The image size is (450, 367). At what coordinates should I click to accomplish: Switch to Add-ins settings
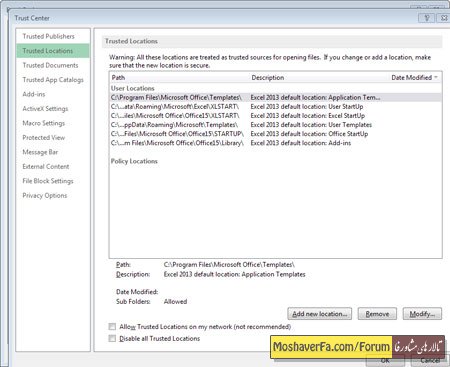(34, 94)
